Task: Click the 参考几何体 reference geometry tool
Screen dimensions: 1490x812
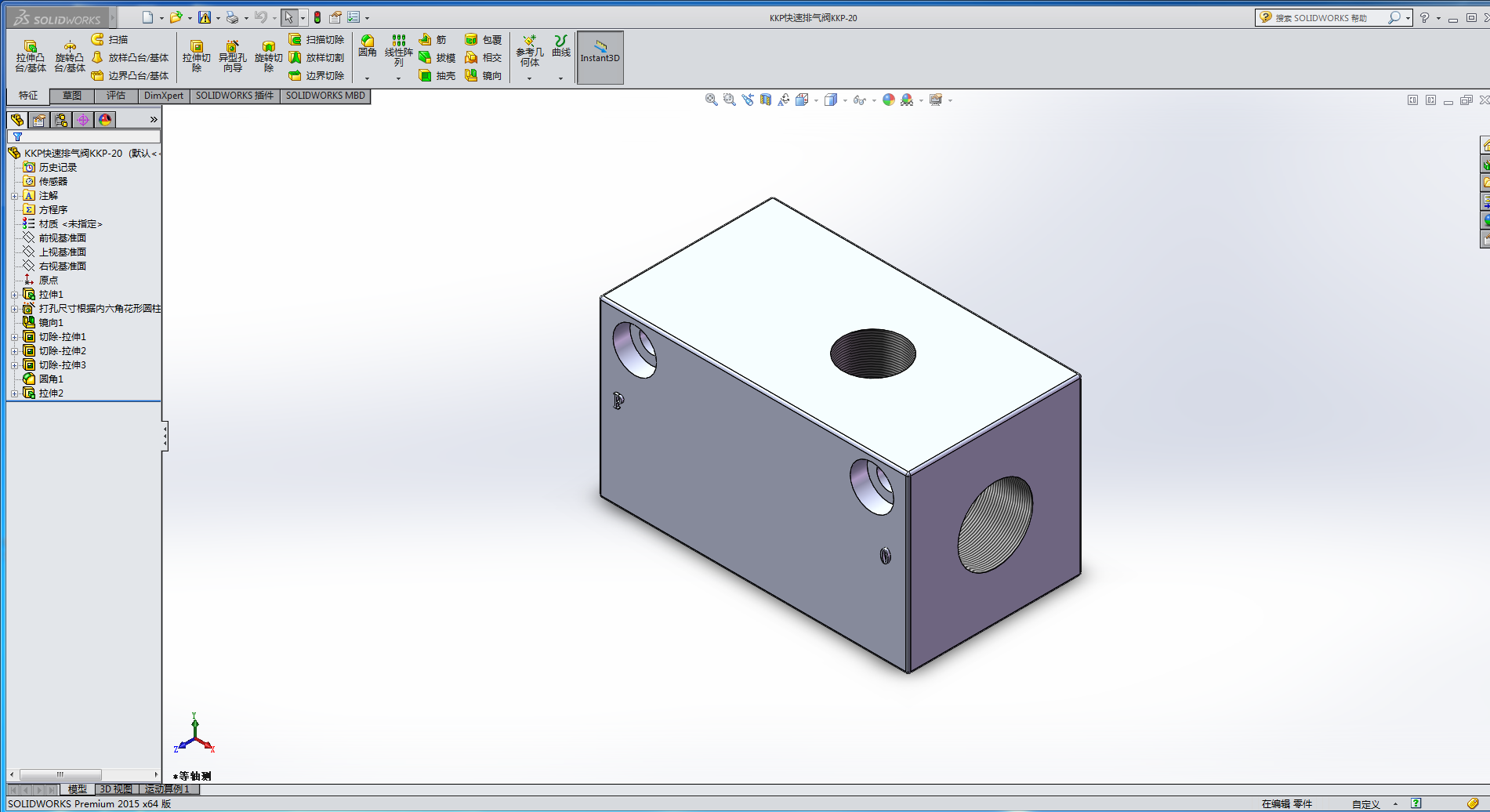Action: pos(529,50)
